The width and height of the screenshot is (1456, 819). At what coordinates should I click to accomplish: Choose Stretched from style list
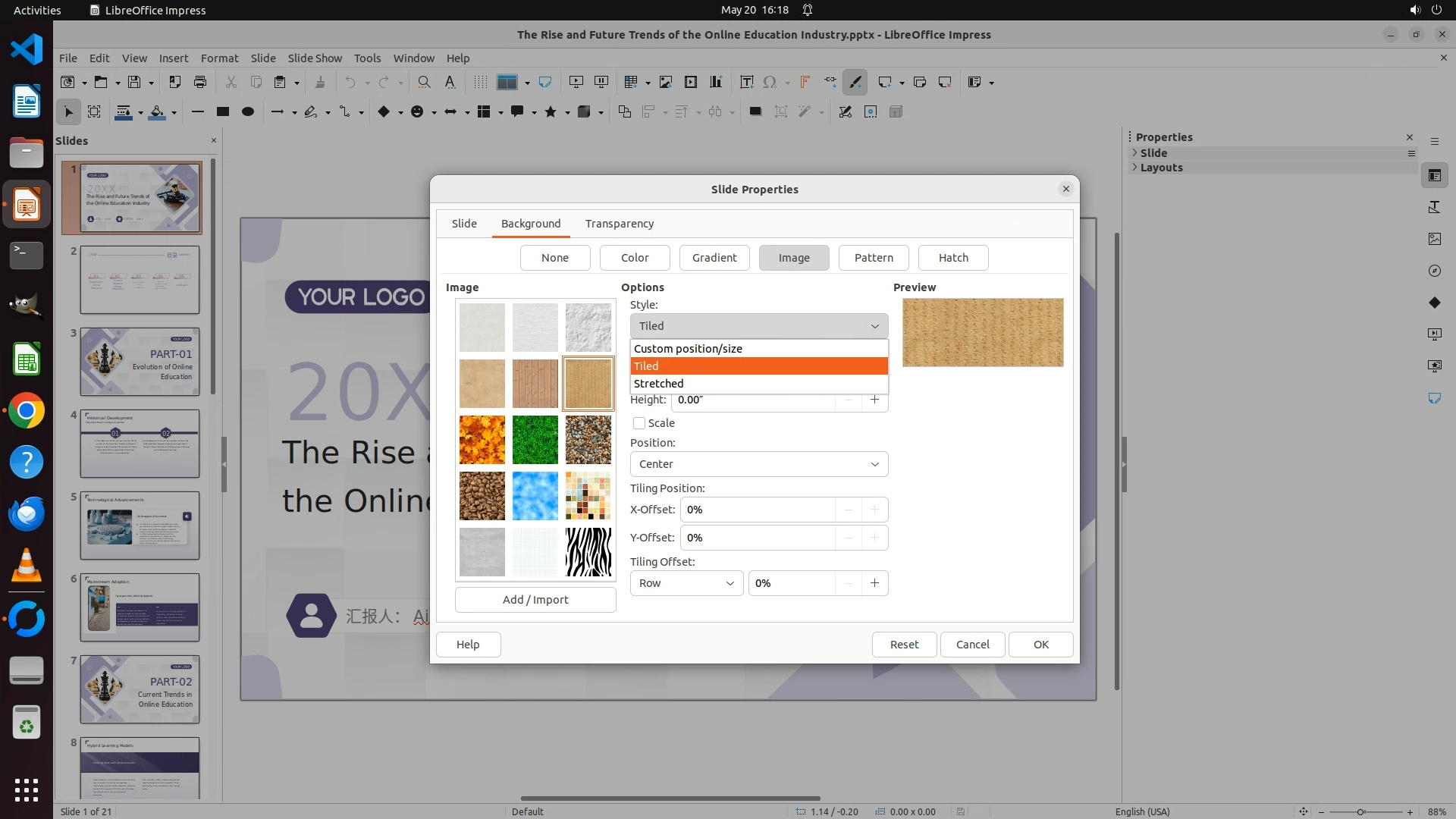tap(658, 384)
